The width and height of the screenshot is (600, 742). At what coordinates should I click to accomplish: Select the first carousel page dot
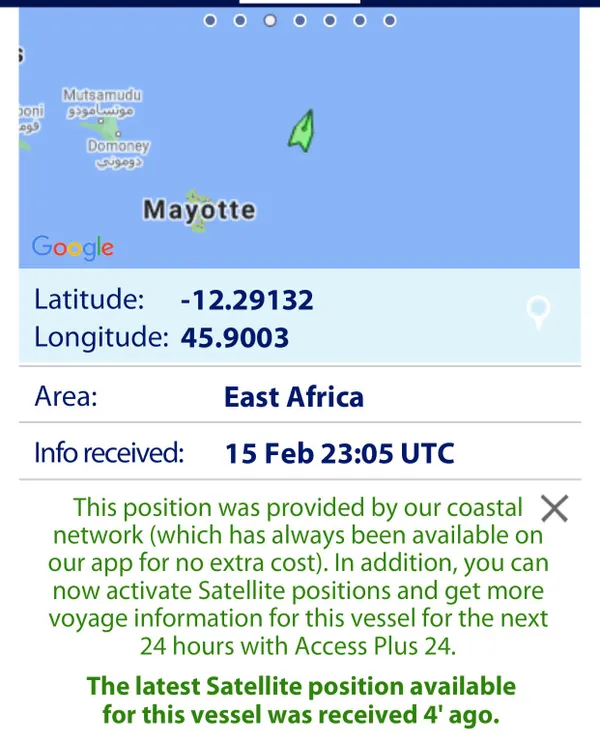[210, 21]
